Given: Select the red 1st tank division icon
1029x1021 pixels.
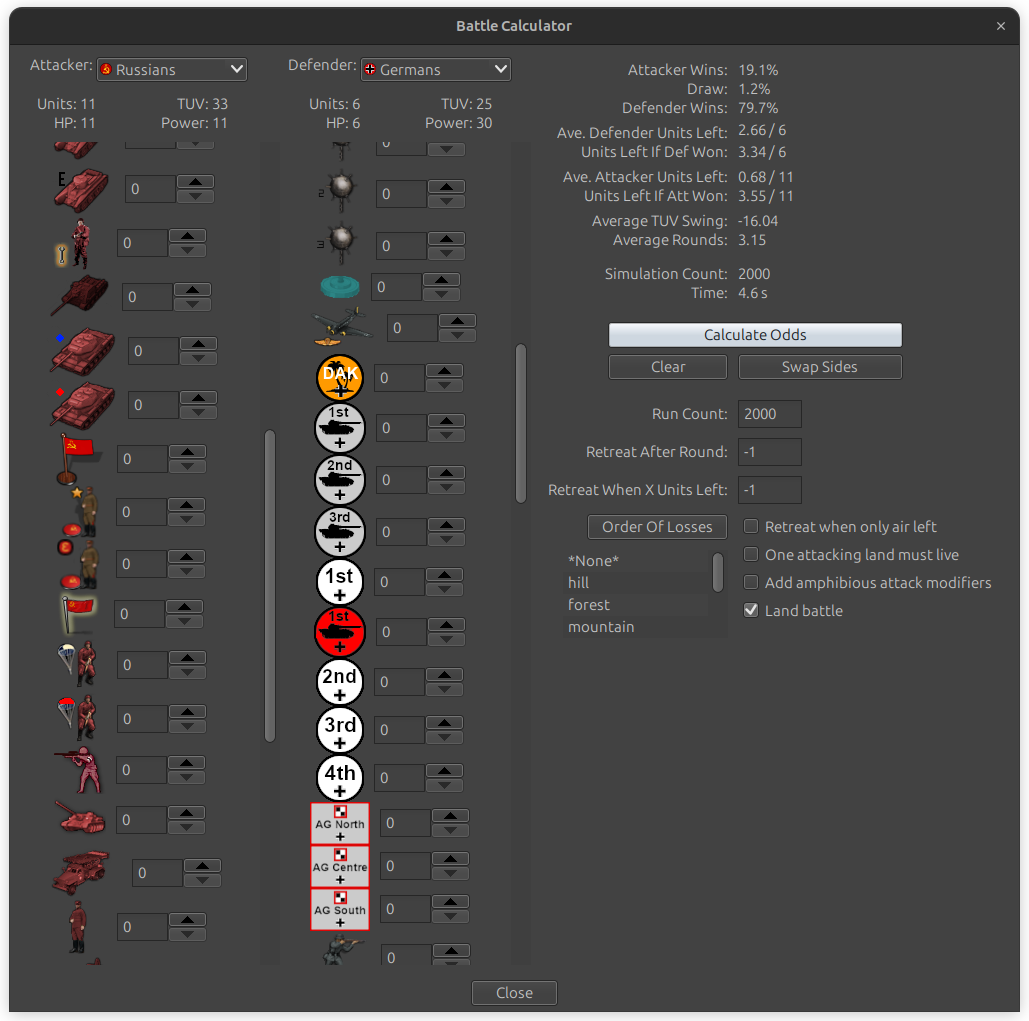Looking at the screenshot, I should 340,631.
